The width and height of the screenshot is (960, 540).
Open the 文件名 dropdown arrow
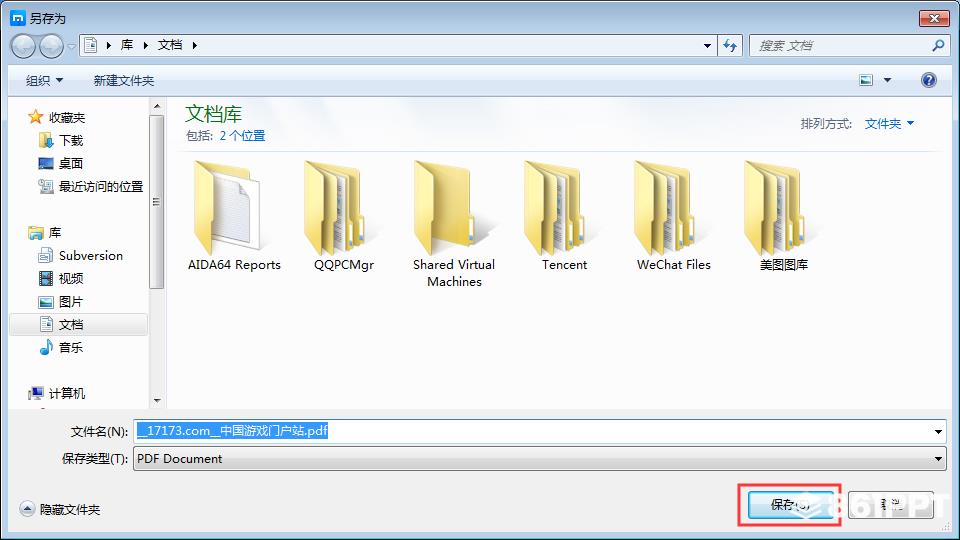[x=938, y=432]
